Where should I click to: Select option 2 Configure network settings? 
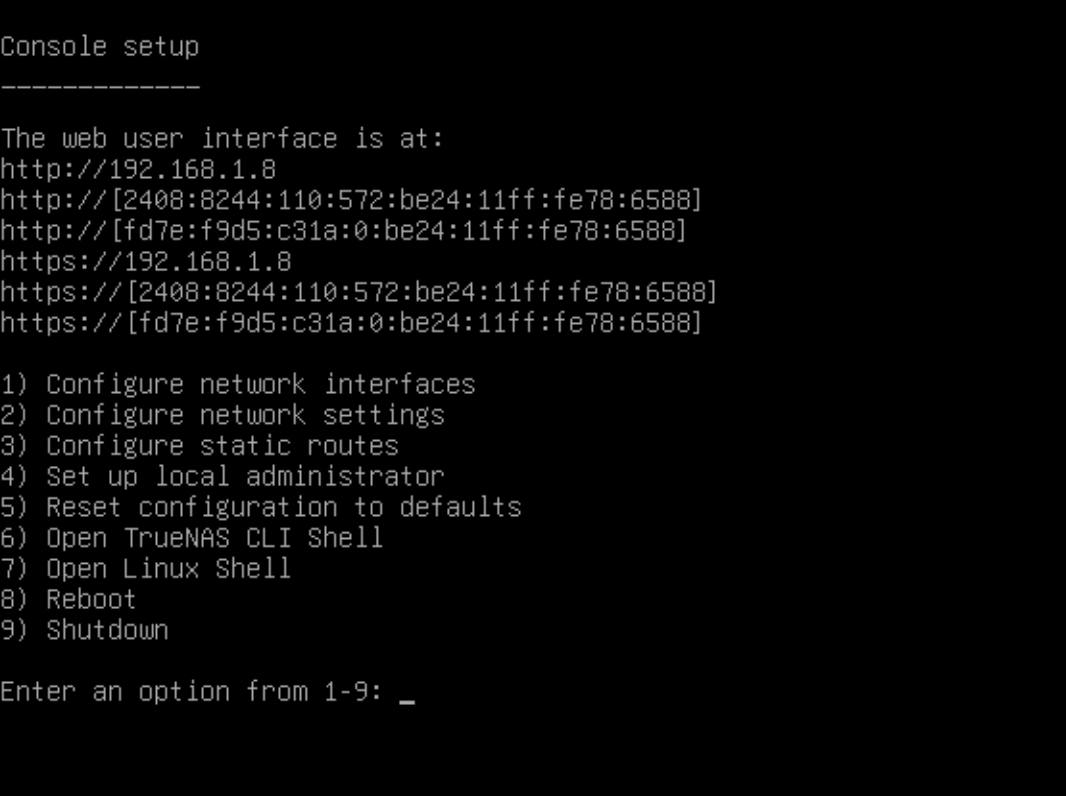pos(222,415)
